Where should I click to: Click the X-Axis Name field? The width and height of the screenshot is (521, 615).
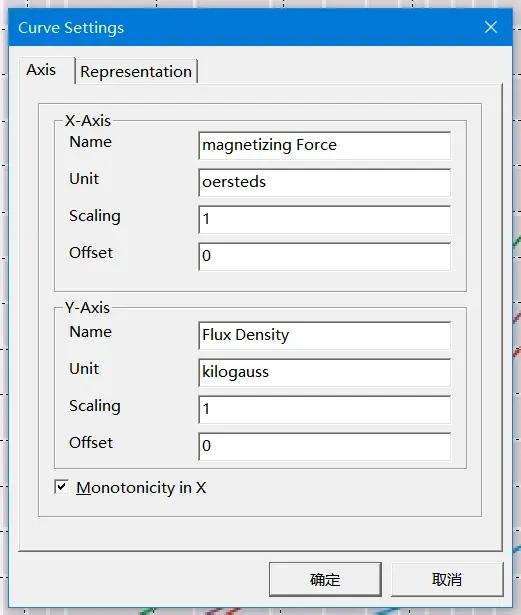click(324, 146)
